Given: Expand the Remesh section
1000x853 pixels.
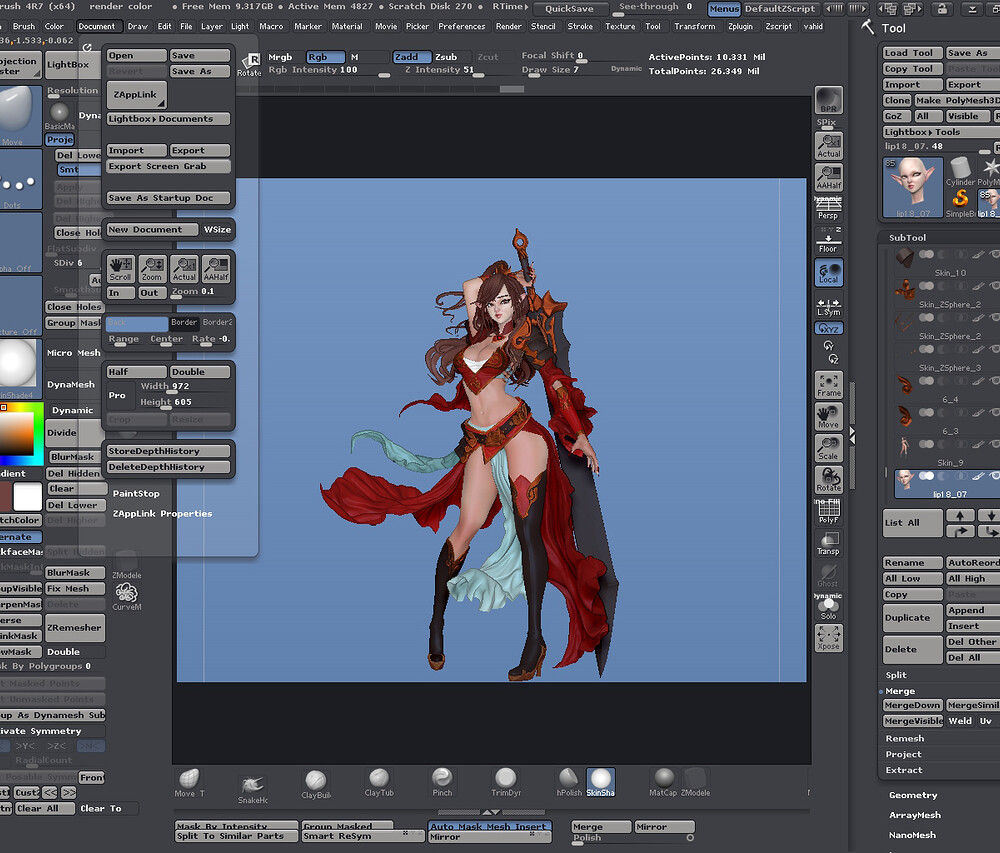Looking at the screenshot, I should 904,738.
